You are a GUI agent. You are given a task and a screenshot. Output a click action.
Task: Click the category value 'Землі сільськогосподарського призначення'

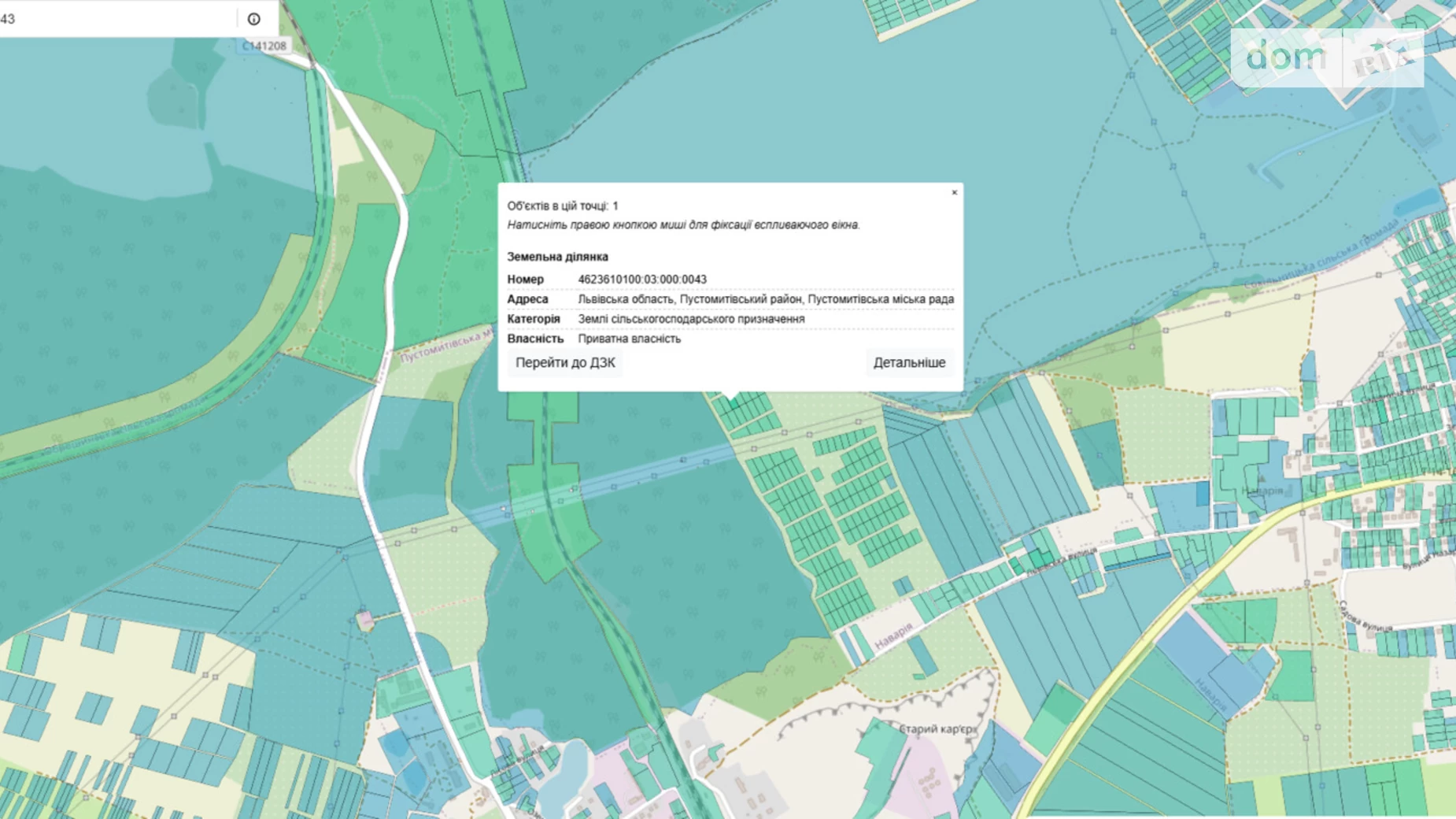[691, 319]
